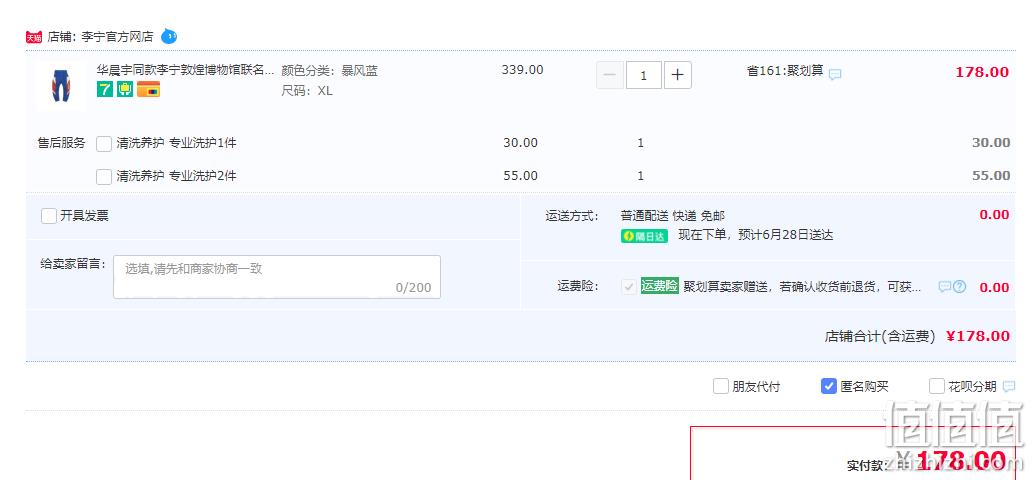1033x480 pixels.
Task: Click the 尺码：XL size text
Action: pyautogui.click(x=307, y=91)
